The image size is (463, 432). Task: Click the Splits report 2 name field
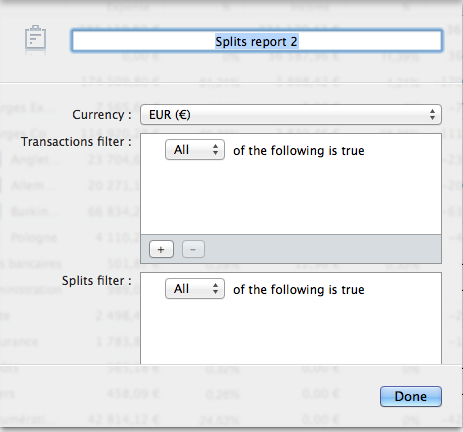click(x=257, y=41)
